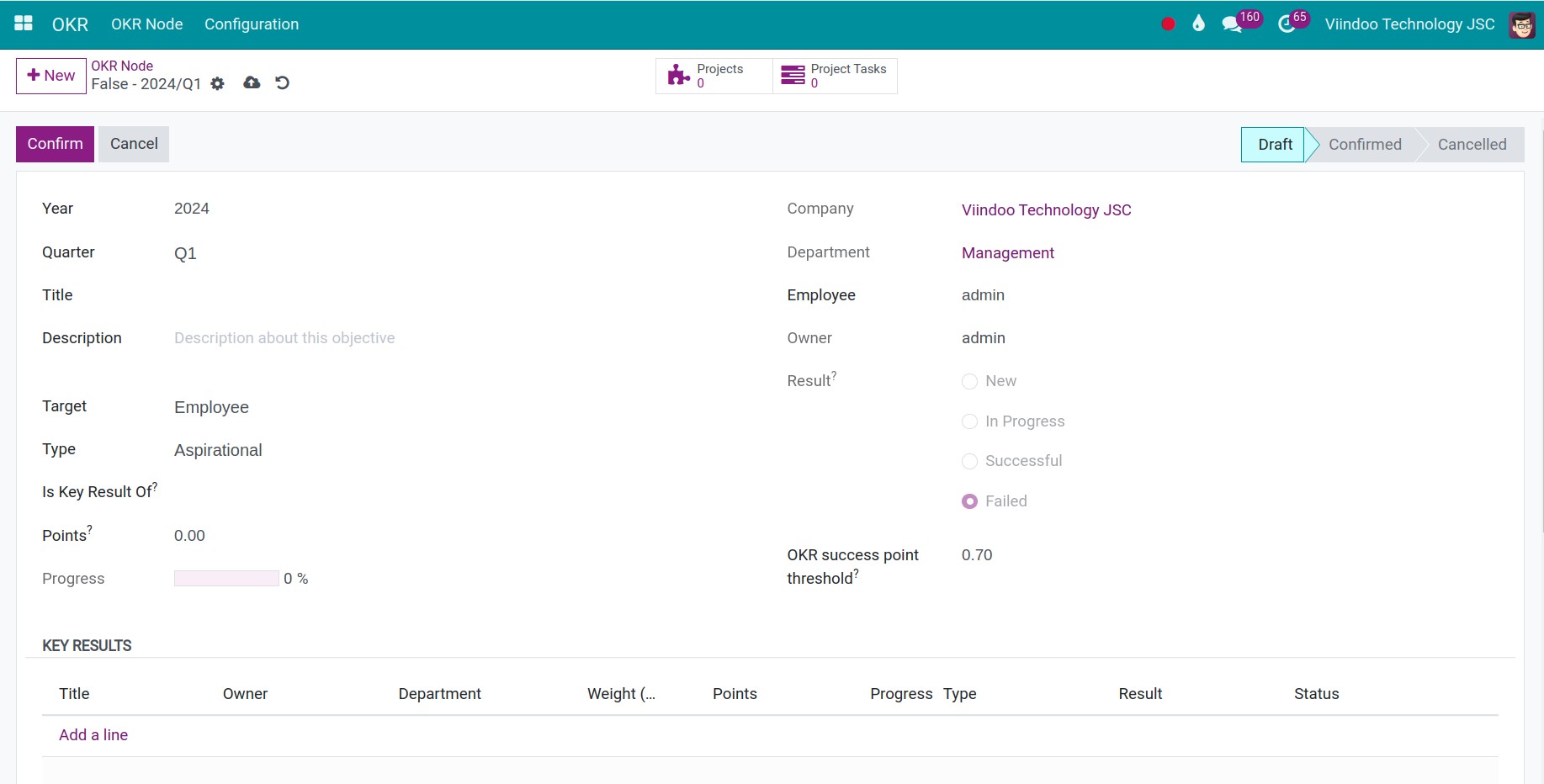
Task: Open the OKR Node breadcrumb link
Action: tap(122, 66)
